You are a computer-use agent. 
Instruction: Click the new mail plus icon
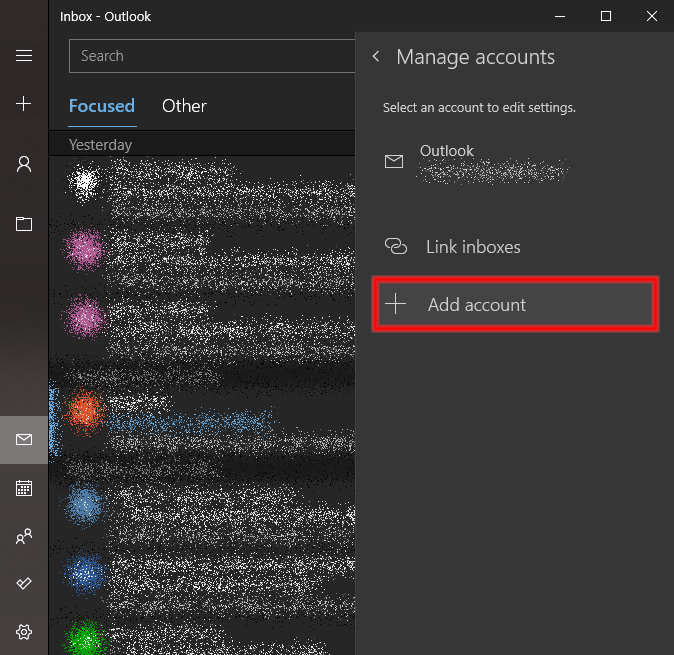(24, 104)
